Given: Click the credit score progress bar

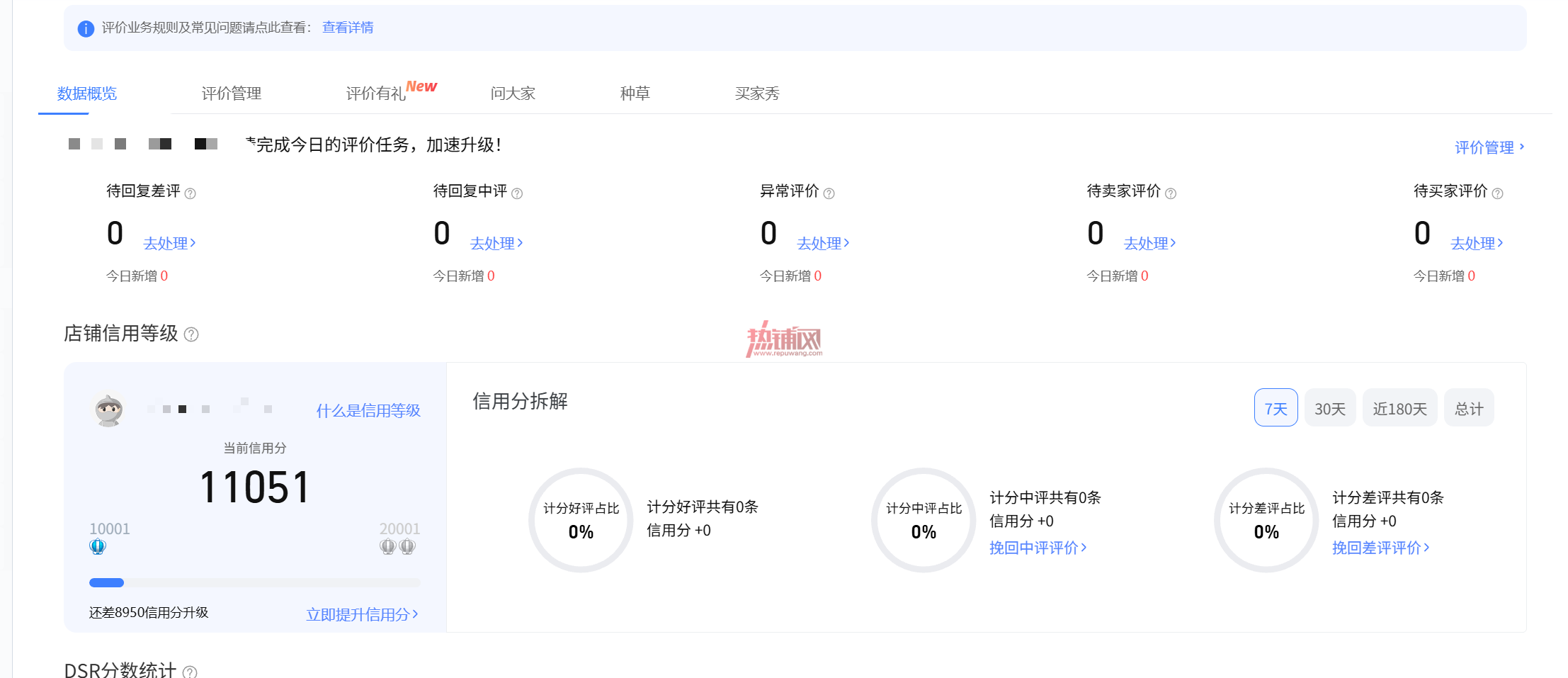Looking at the screenshot, I should 255,582.
